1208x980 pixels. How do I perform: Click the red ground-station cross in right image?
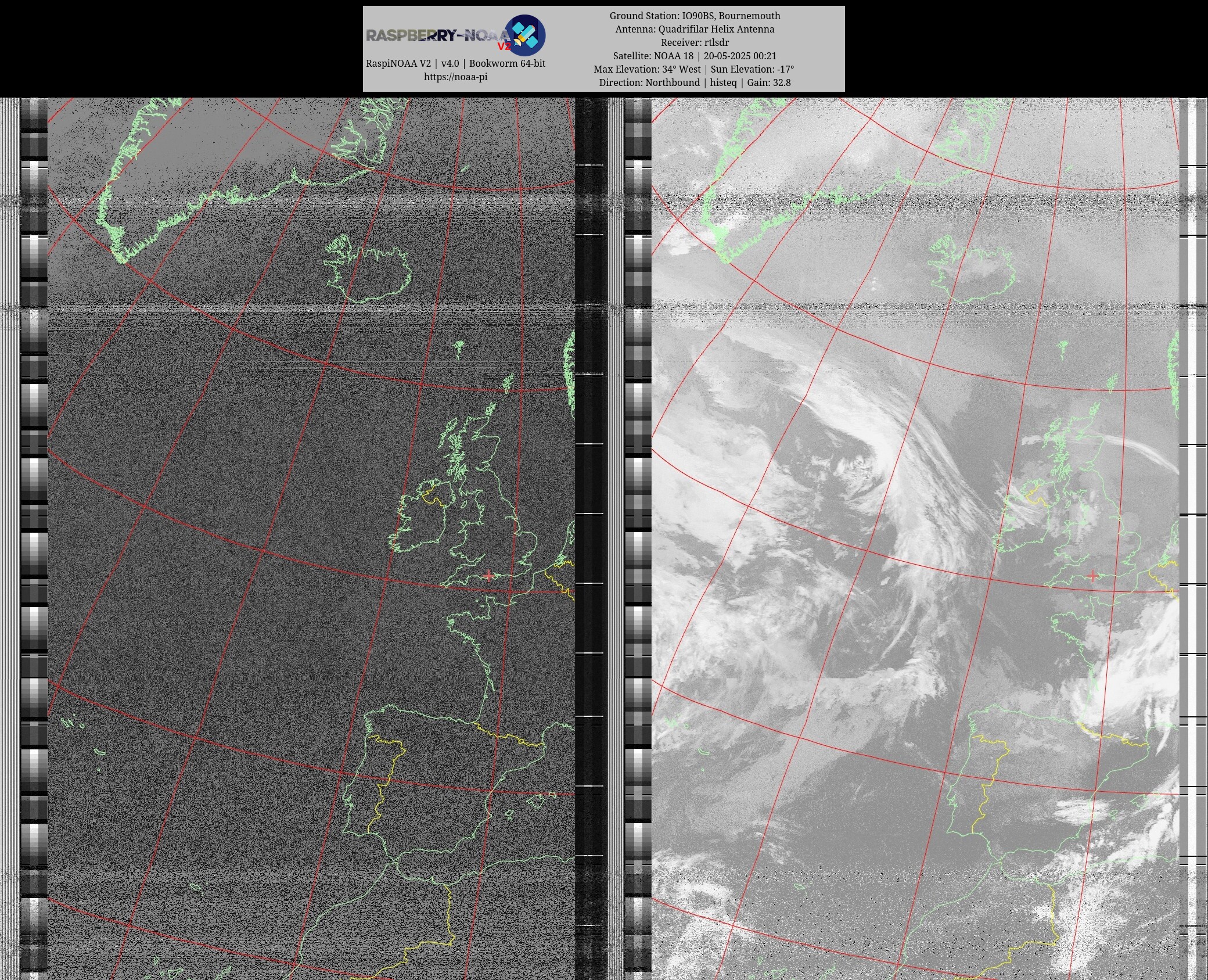(1092, 576)
